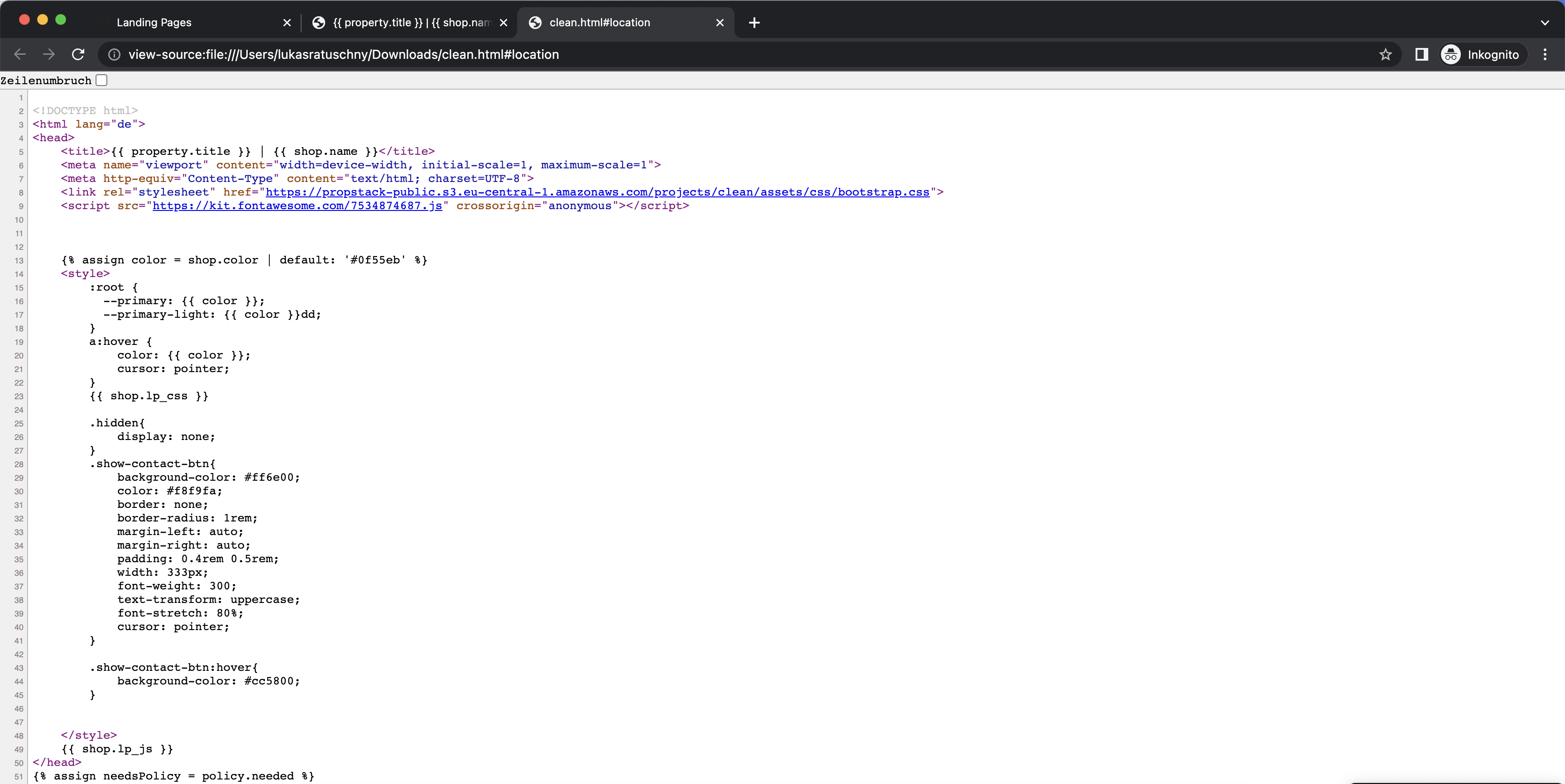The height and width of the screenshot is (784, 1565).
Task: Open the side panel icon
Action: click(x=1421, y=55)
